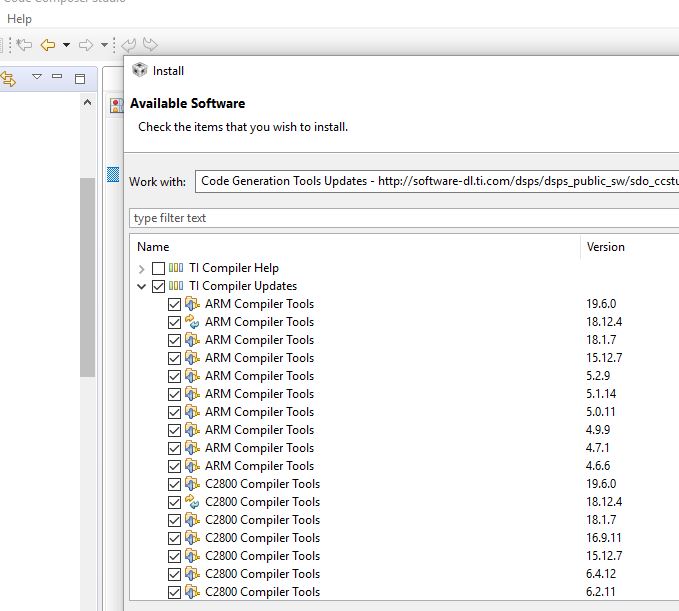Click the ARM Compiler Tools 18.1.7 feature icon
679x611 pixels.
(192, 339)
